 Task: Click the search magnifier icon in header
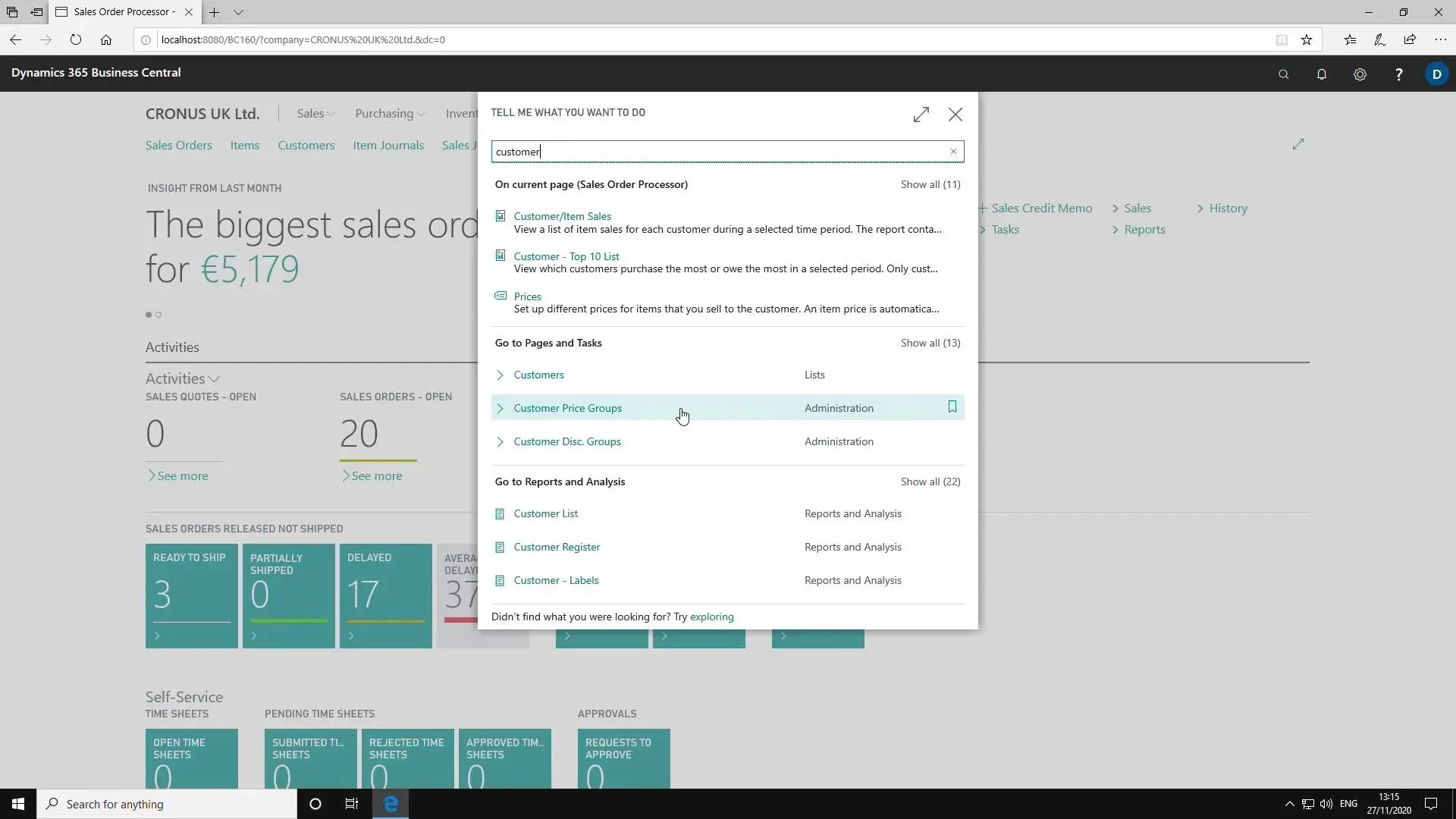[1283, 74]
